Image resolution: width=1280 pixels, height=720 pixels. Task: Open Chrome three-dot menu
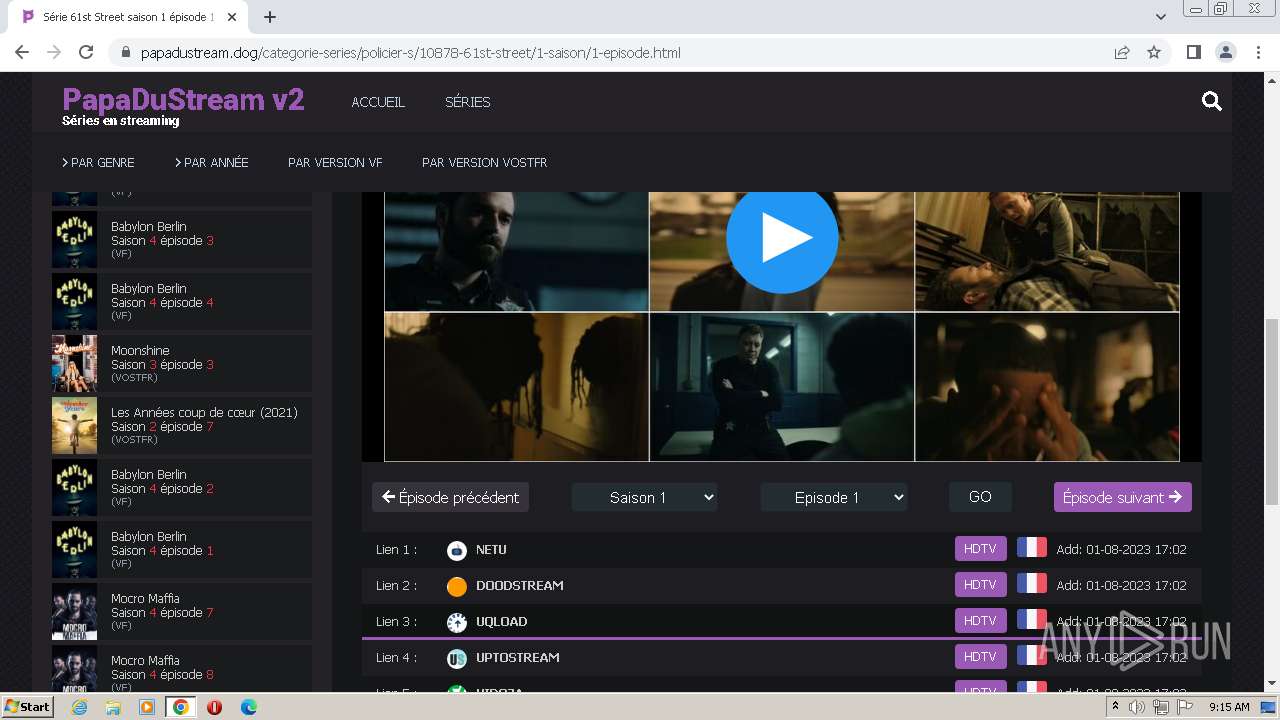[1258, 52]
